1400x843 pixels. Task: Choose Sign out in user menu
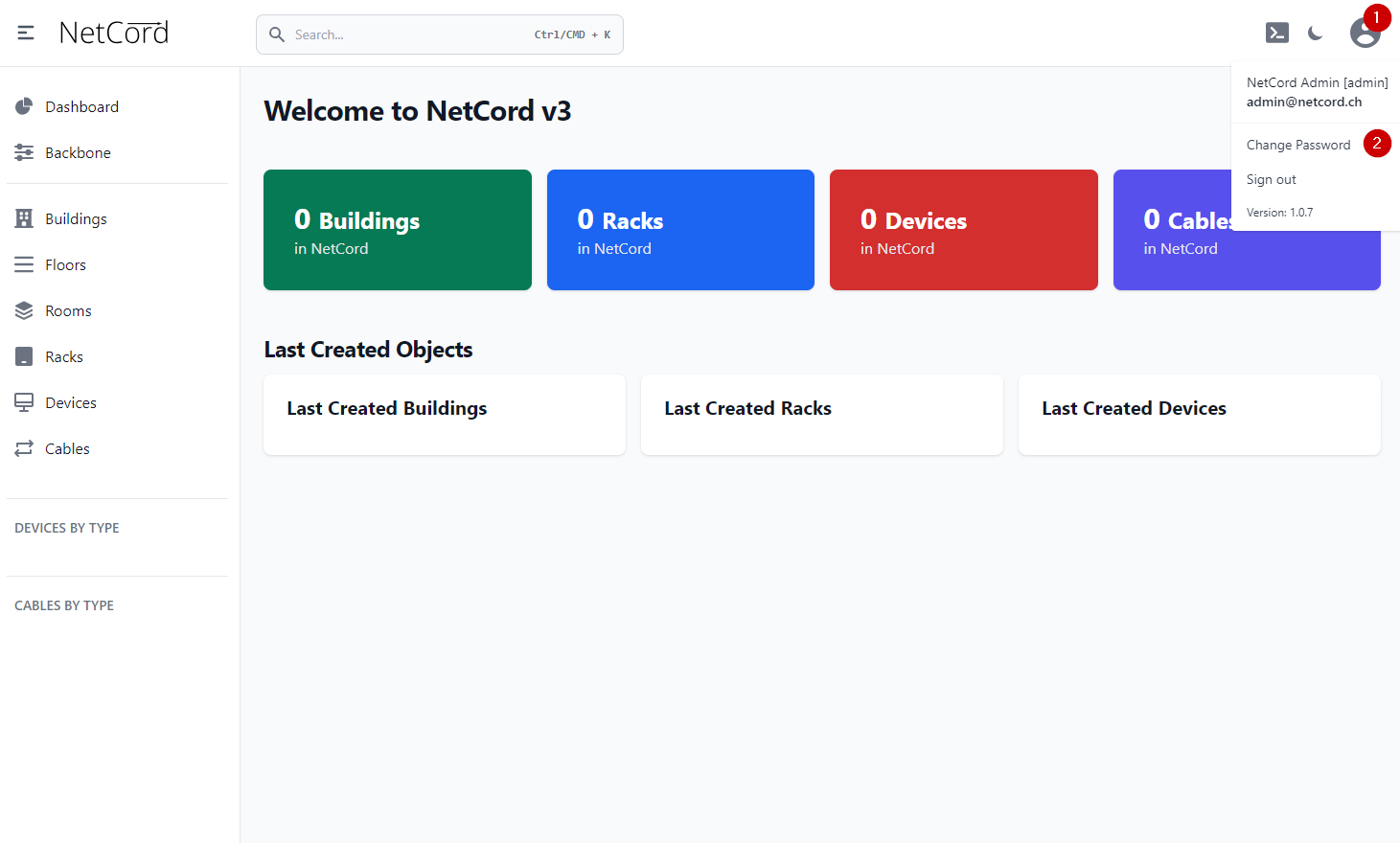point(1271,179)
